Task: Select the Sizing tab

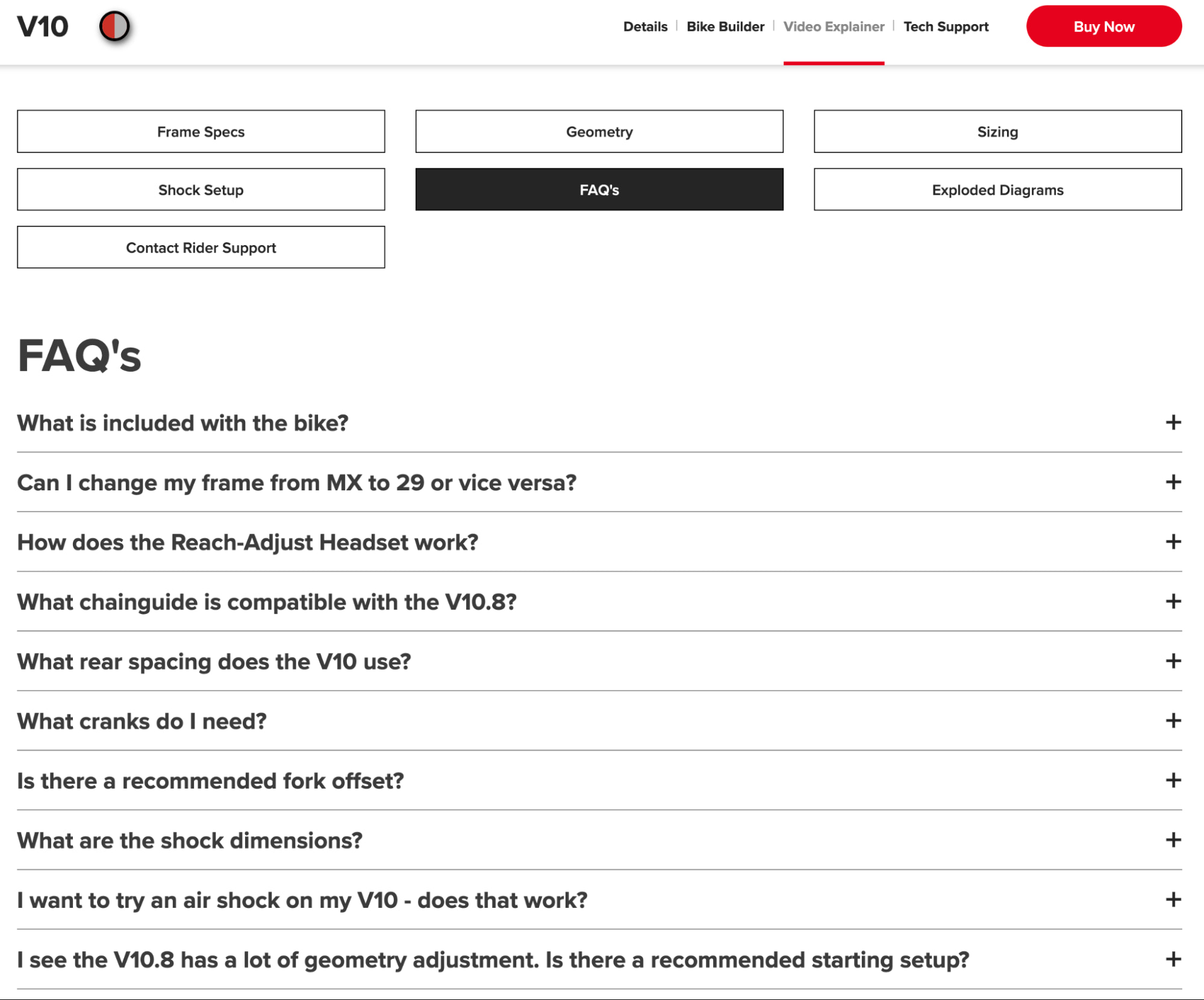Action: pos(997,131)
